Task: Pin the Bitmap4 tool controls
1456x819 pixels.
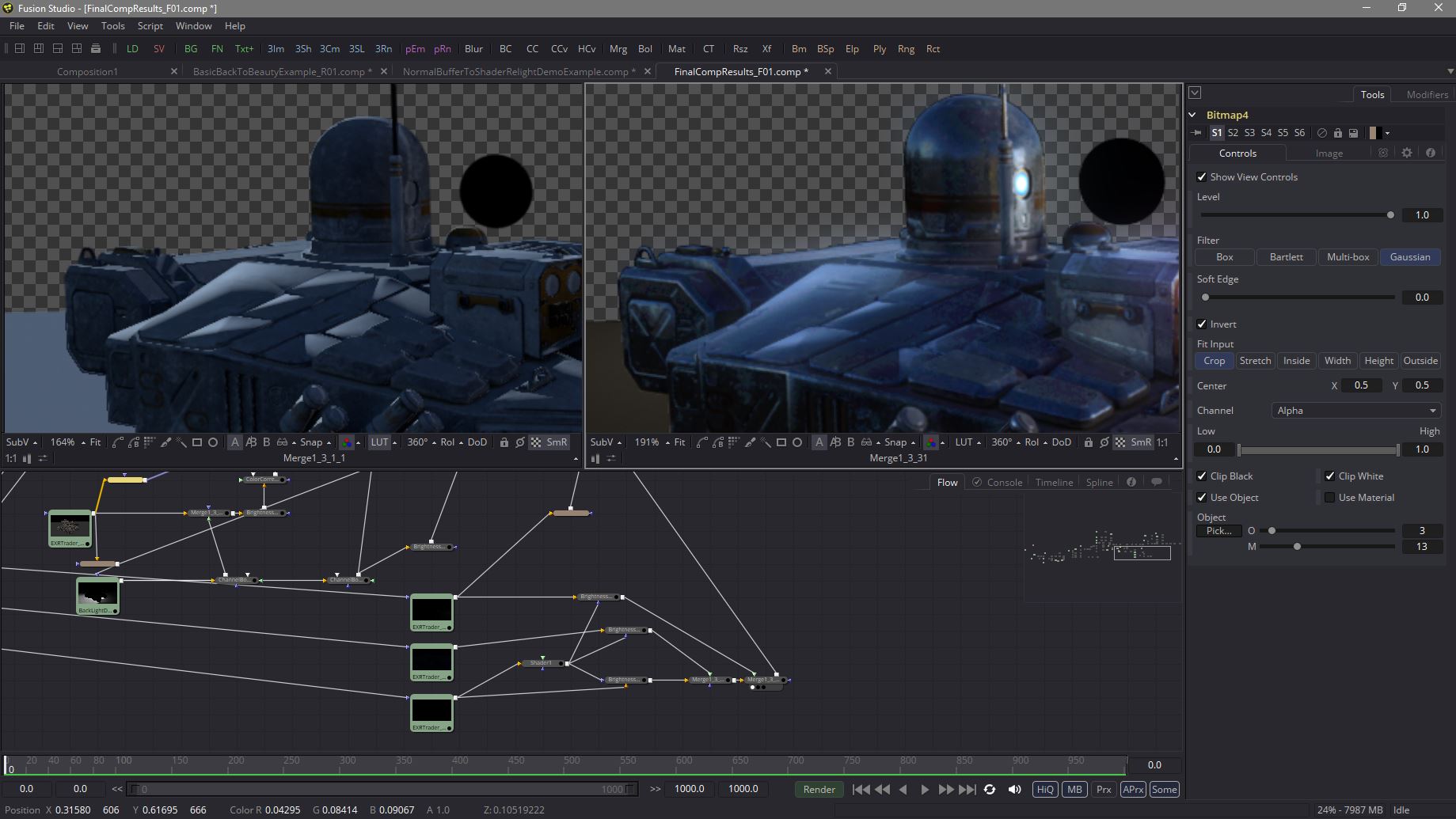Action: point(1197,133)
